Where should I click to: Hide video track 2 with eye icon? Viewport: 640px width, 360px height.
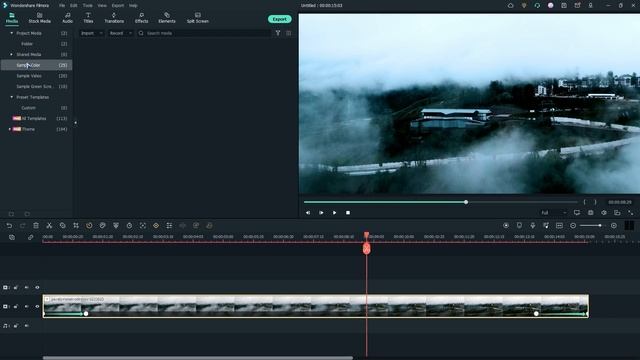point(37,287)
